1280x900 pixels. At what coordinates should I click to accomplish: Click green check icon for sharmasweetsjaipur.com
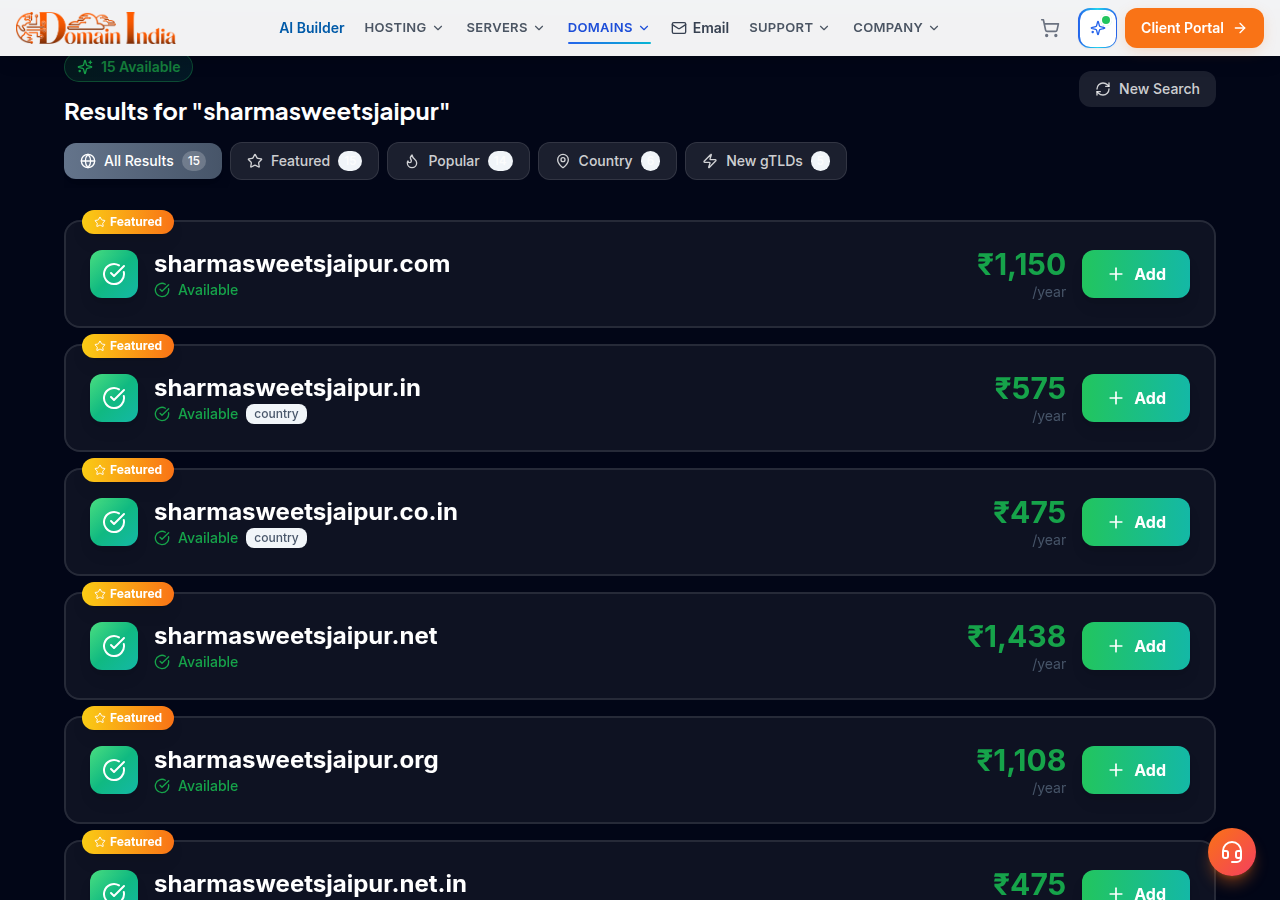tap(114, 274)
